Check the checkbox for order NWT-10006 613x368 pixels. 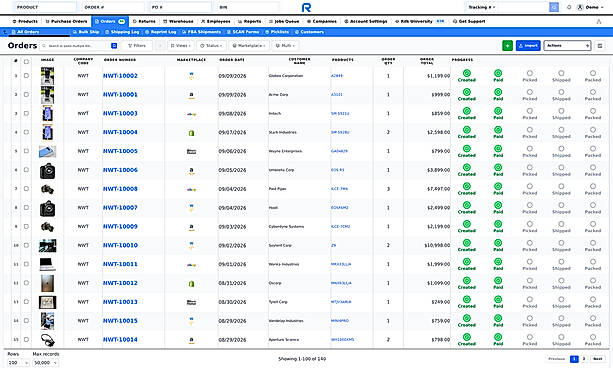point(26,170)
